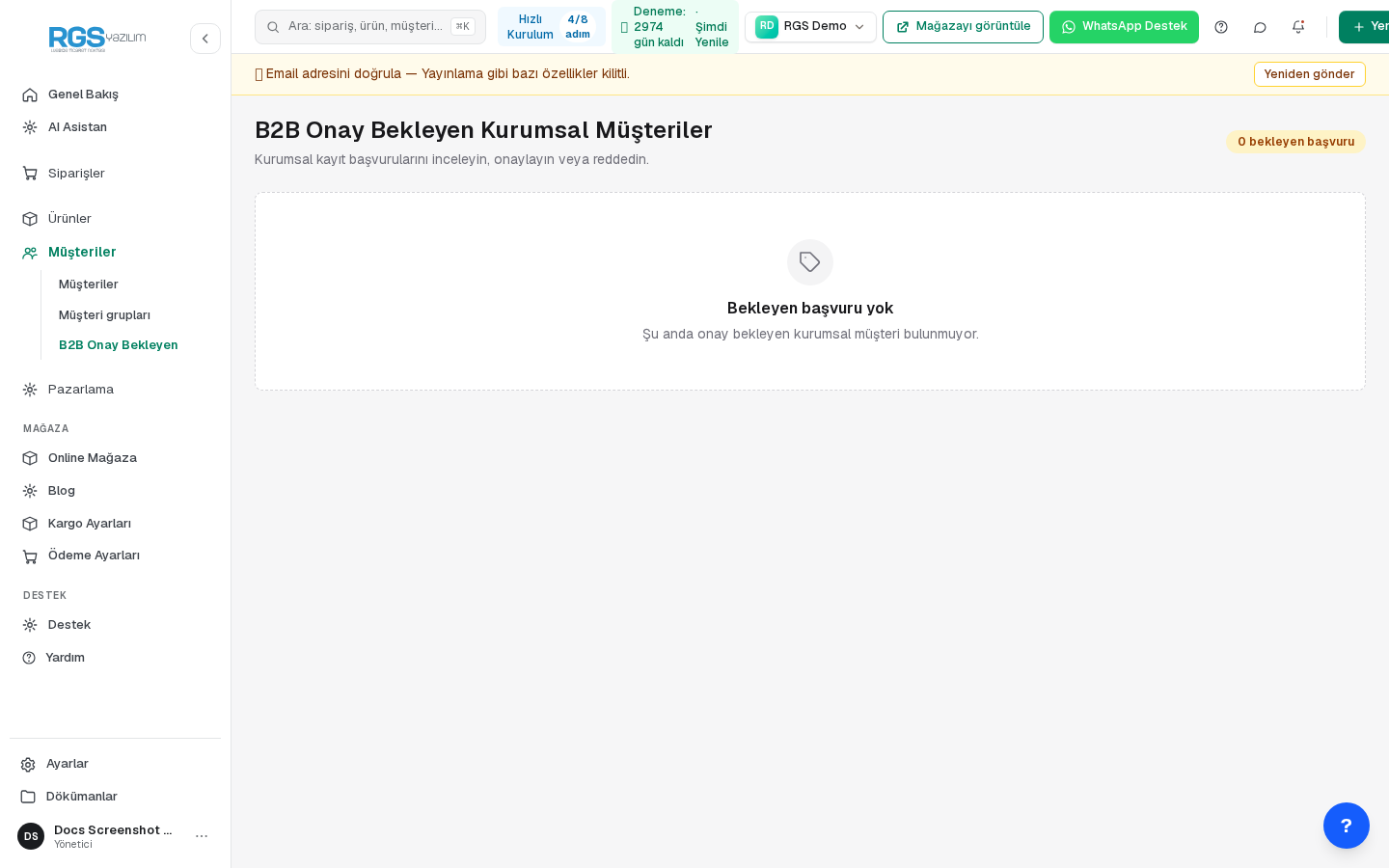Open Ödeme Ayarları in sidebar
The height and width of the screenshot is (868, 1389).
coord(116,556)
